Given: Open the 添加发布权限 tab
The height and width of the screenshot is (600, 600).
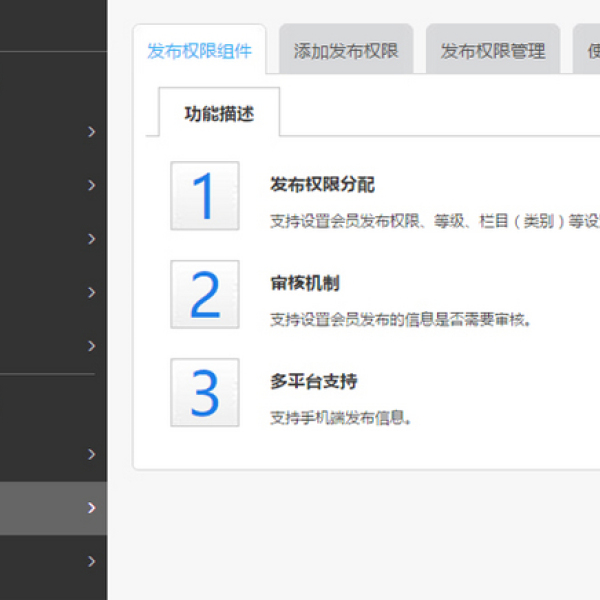Looking at the screenshot, I should coord(346,51).
